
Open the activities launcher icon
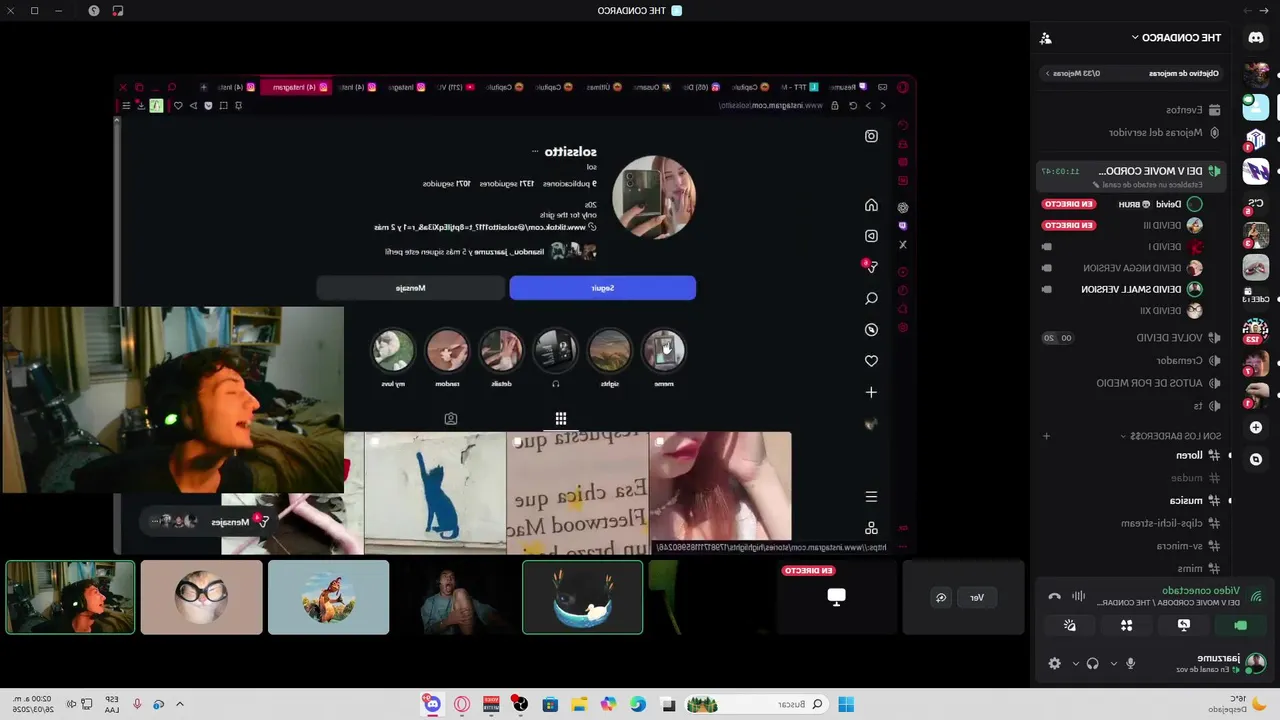pyautogui.click(x=1127, y=625)
